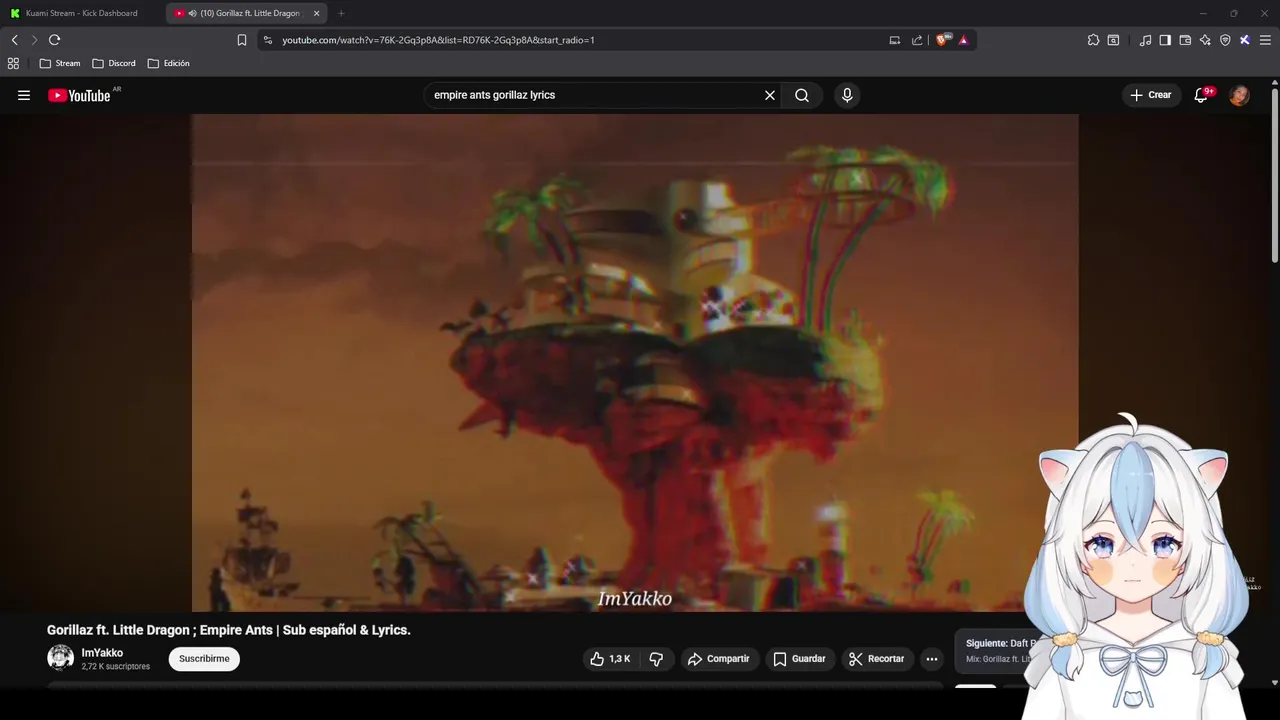
Task: Switch to Kuami Stream - Kick Dashboard tab
Action: click(x=82, y=13)
